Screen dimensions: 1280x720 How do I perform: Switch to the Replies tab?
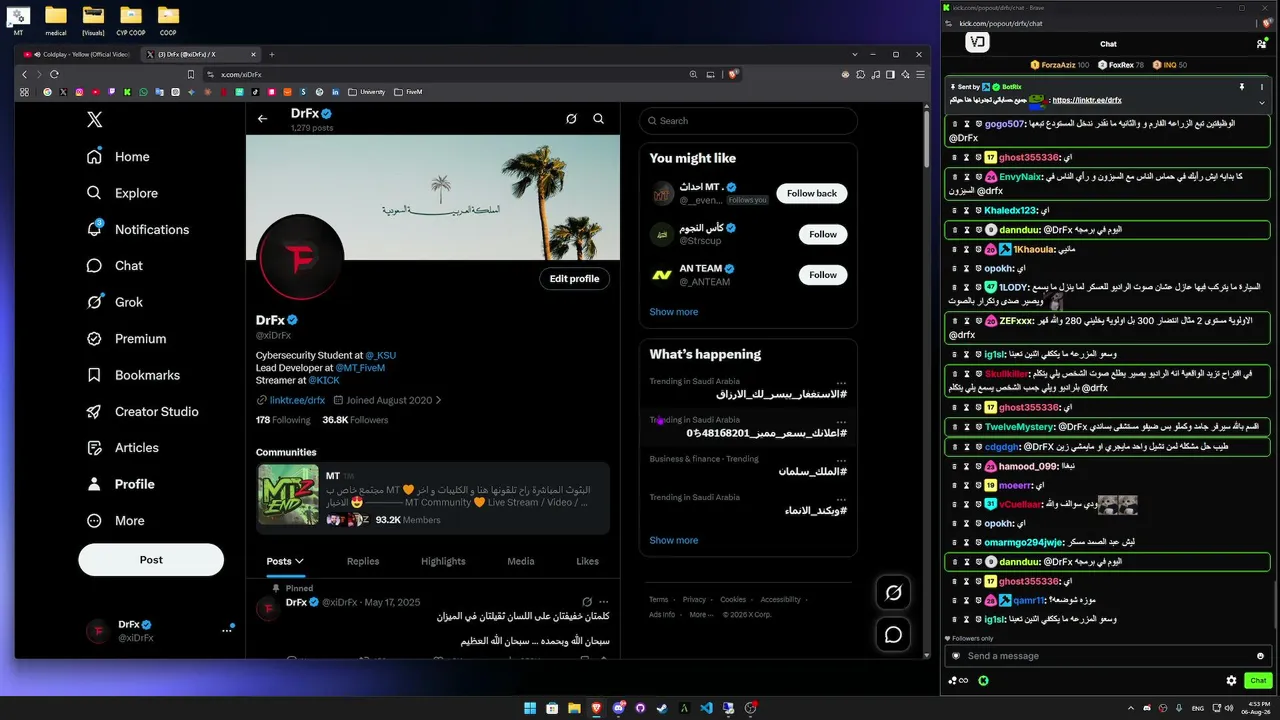(363, 561)
